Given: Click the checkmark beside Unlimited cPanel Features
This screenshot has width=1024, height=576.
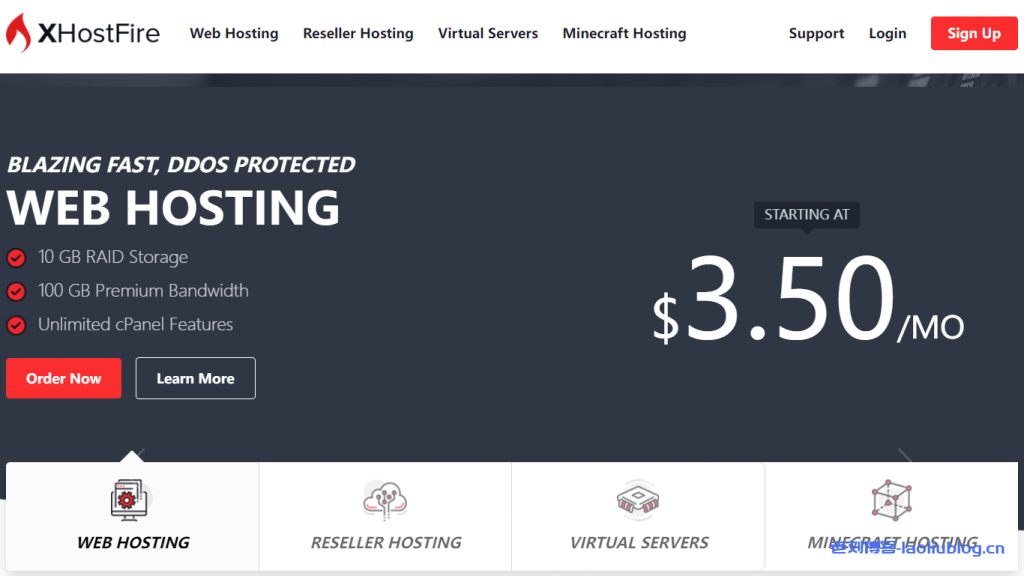Looking at the screenshot, I should [15, 325].
